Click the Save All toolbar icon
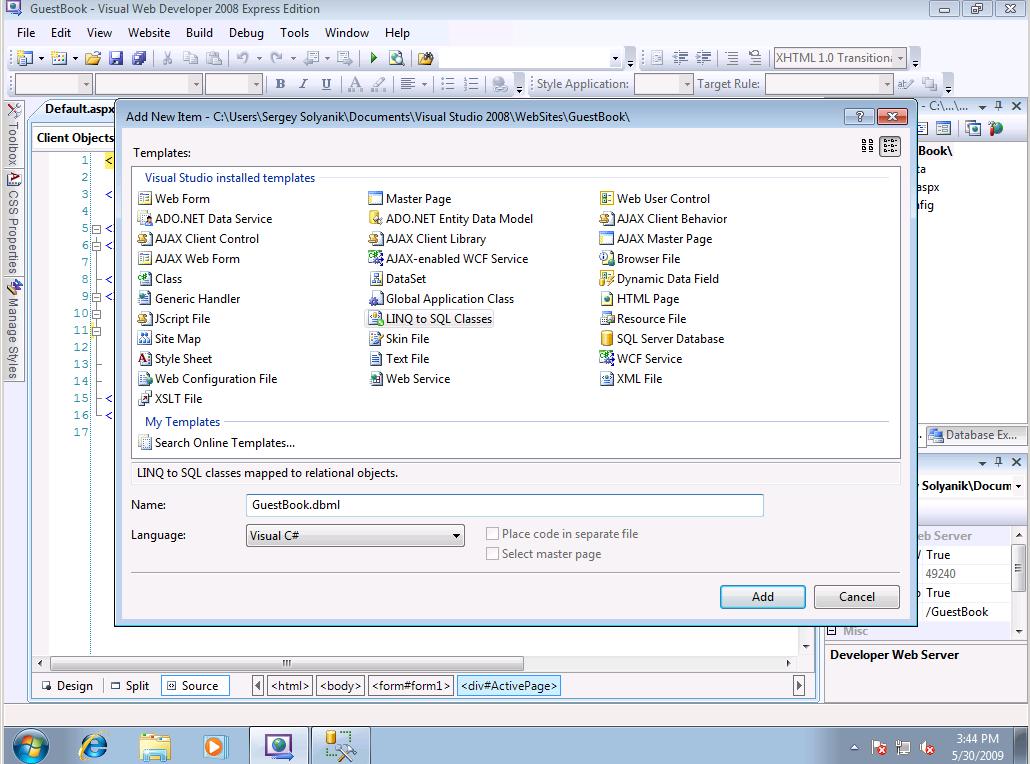Viewport: 1030px width, 764px height. pyautogui.click(x=139, y=58)
